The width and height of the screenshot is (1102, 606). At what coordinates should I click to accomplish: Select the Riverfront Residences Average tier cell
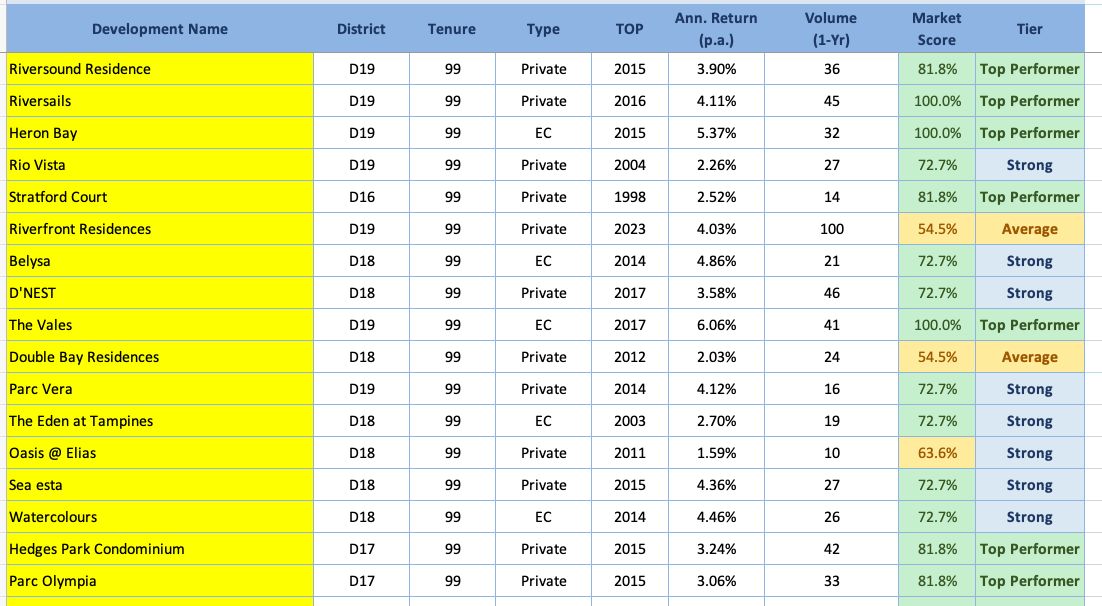(x=1030, y=229)
